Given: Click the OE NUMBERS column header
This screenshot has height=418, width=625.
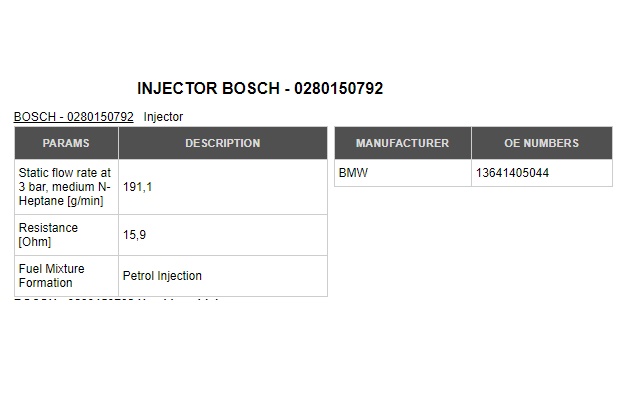Looking at the screenshot, I should click(x=542, y=143).
